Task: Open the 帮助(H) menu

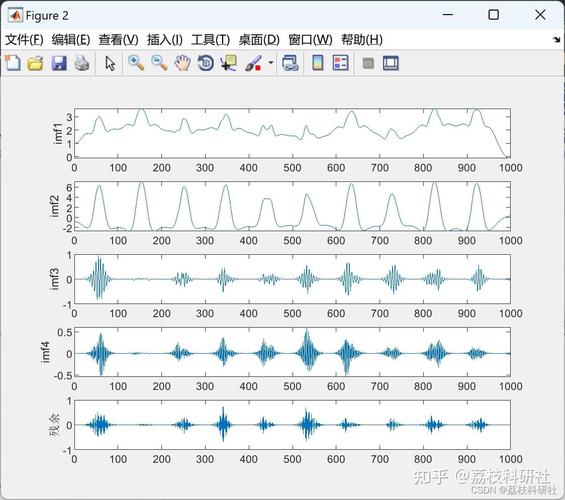Action: click(x=362, y=39)
